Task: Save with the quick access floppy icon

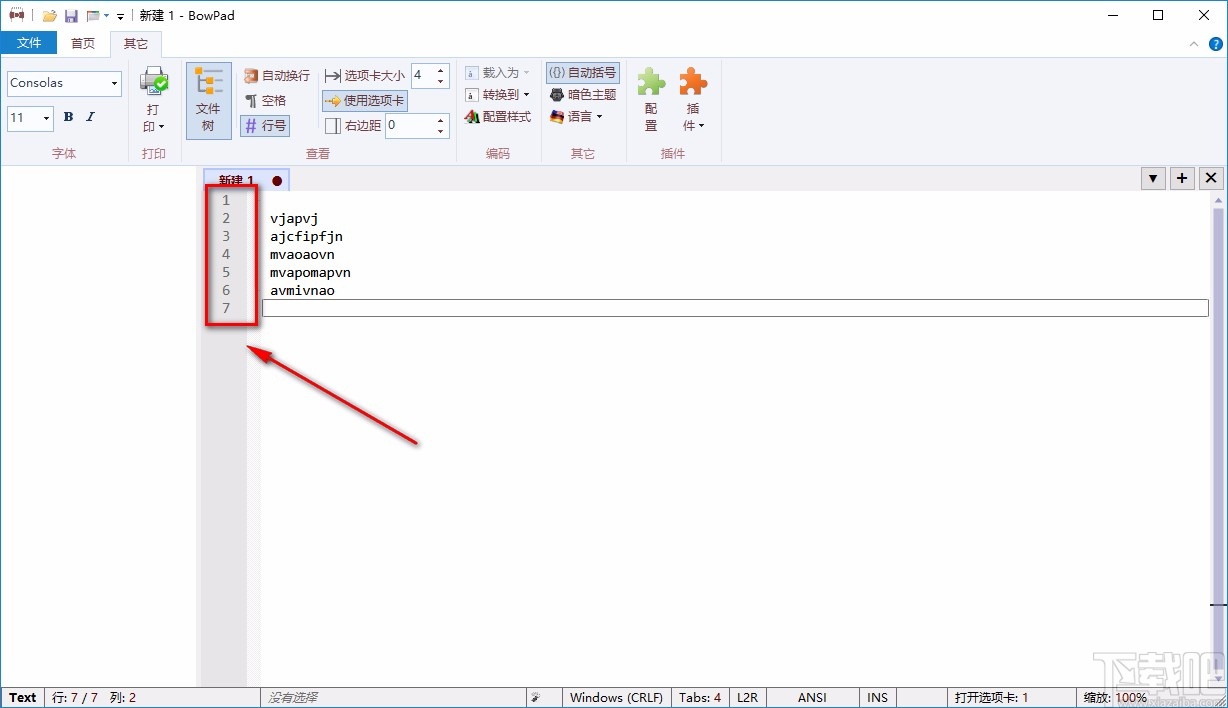Action: click(x=71, y=16)
